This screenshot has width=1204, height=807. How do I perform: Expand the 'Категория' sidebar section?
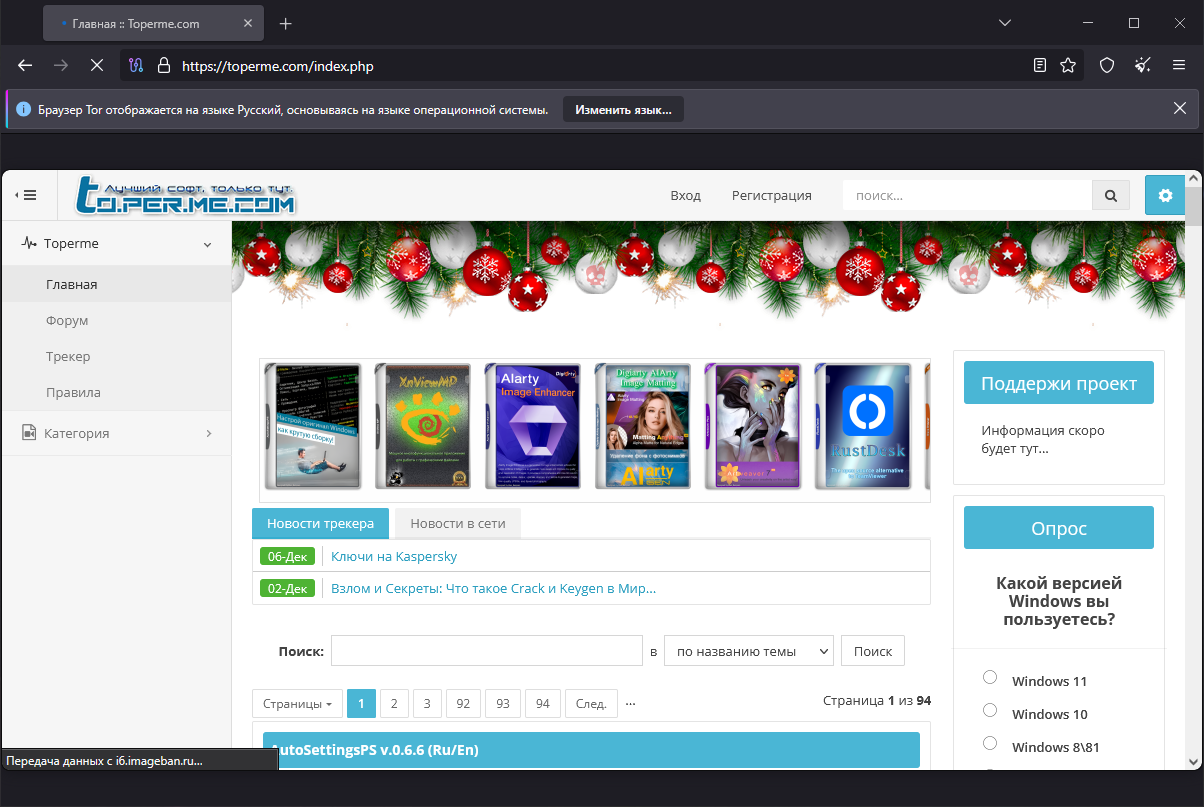click(x=116, y=433)
